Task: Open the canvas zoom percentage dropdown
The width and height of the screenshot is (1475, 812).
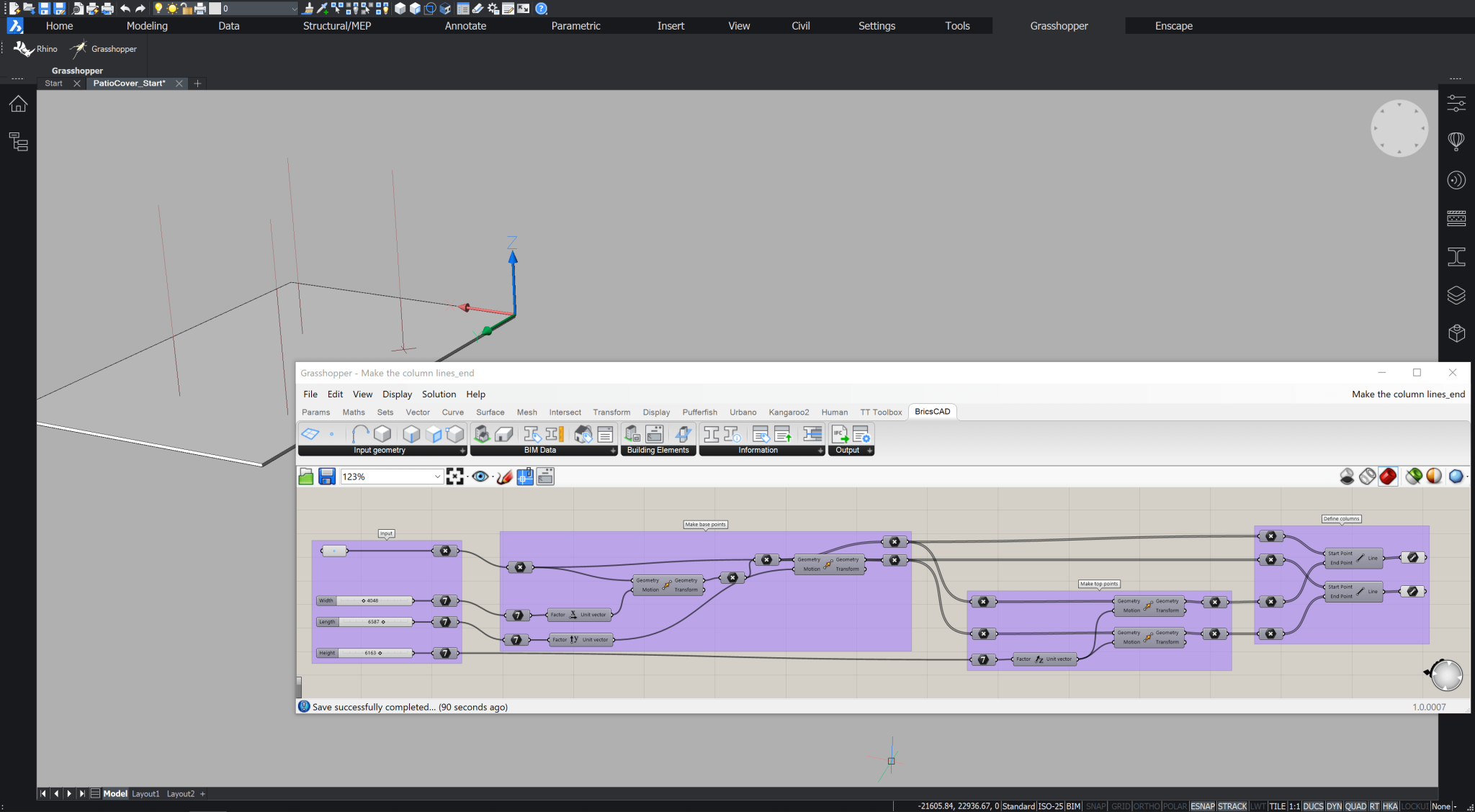Action: tap(437, 476)
